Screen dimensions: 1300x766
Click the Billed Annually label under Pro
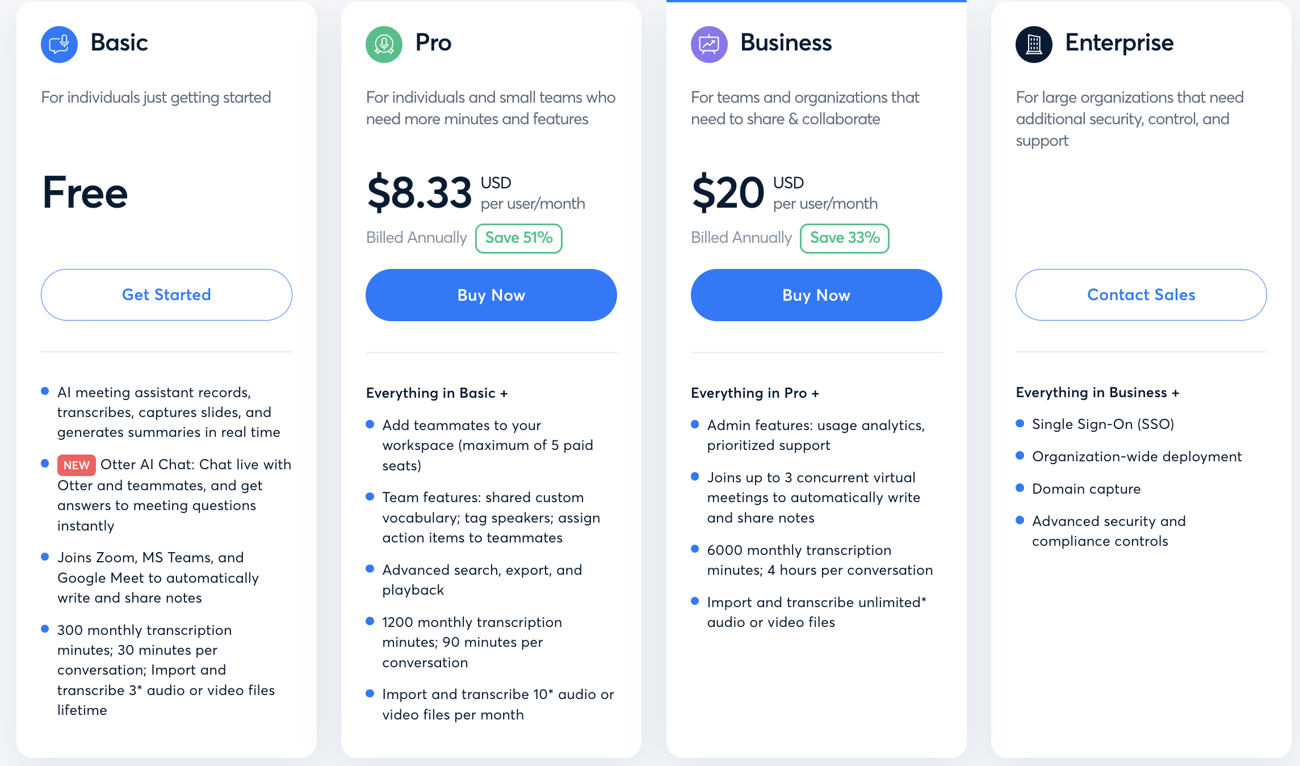pos(416,238)
